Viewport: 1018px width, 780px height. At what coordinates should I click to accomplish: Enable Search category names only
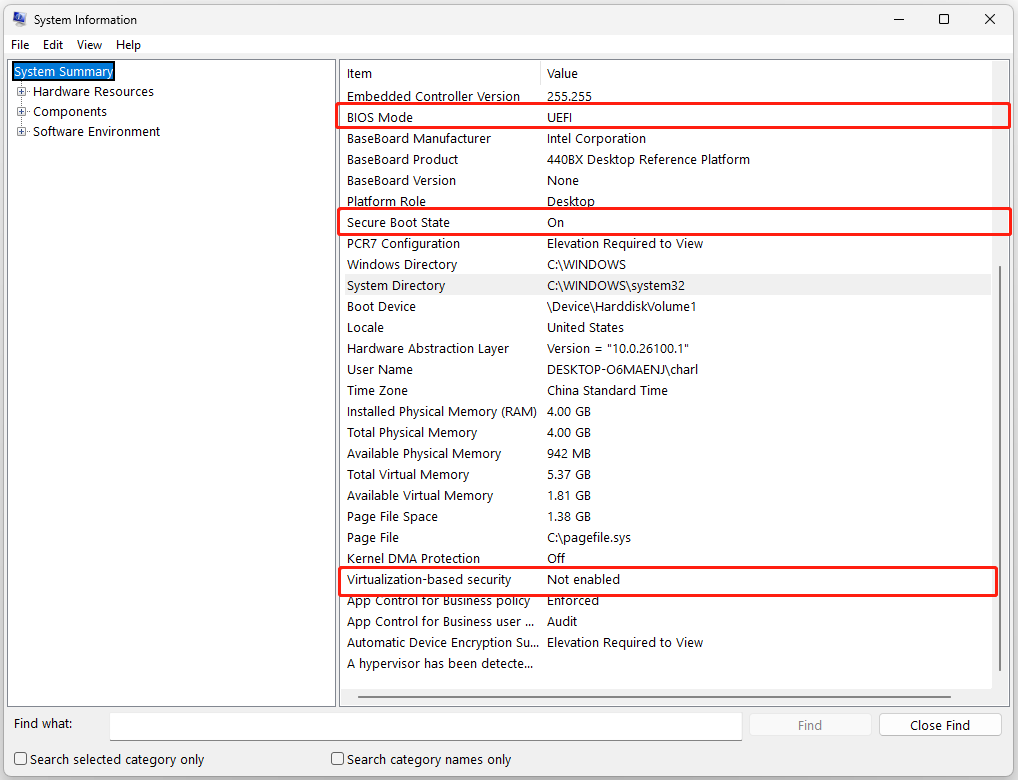(x=337, y=759)
